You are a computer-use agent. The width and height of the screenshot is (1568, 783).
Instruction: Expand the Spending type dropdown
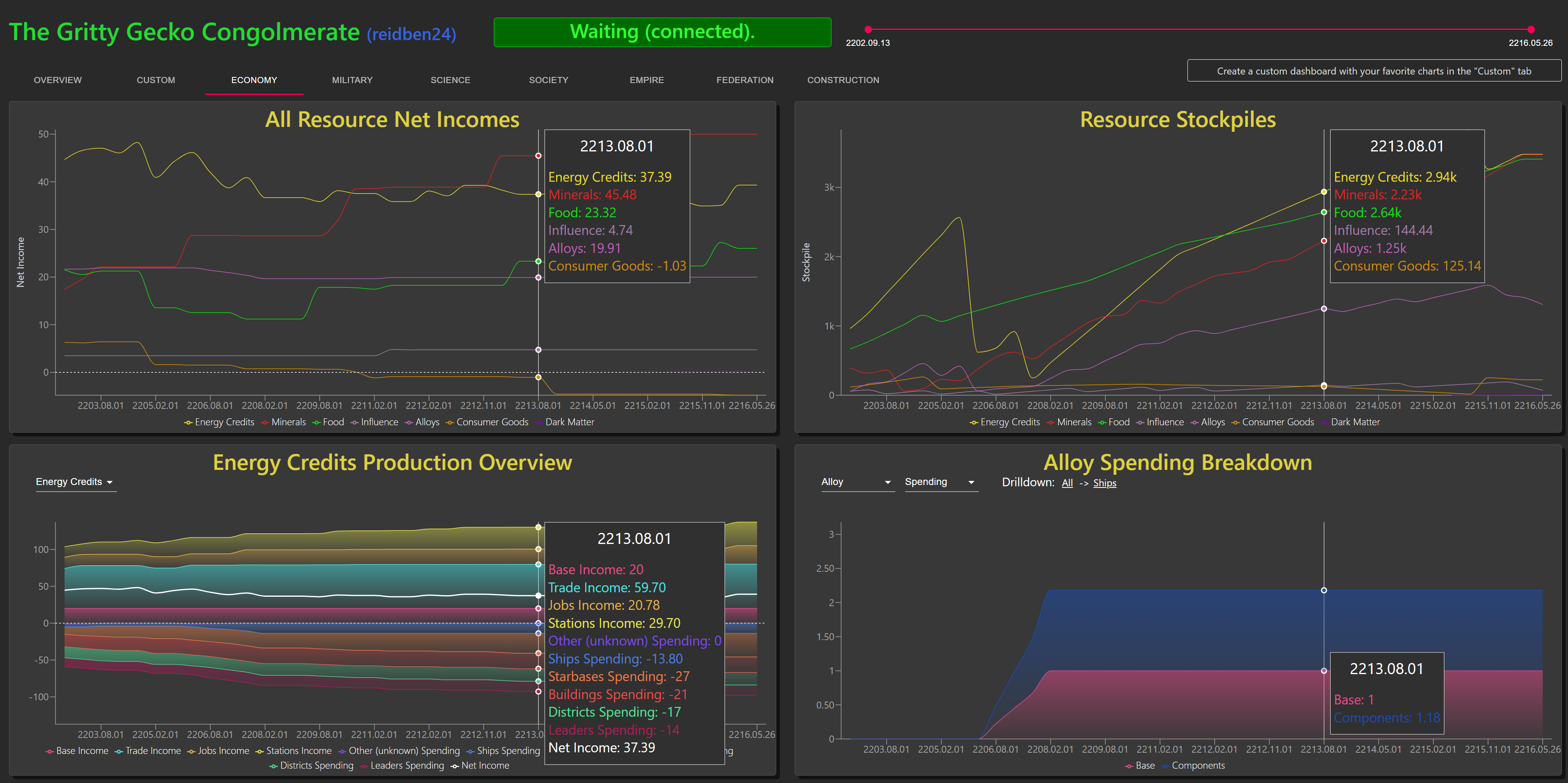(940, 482)
